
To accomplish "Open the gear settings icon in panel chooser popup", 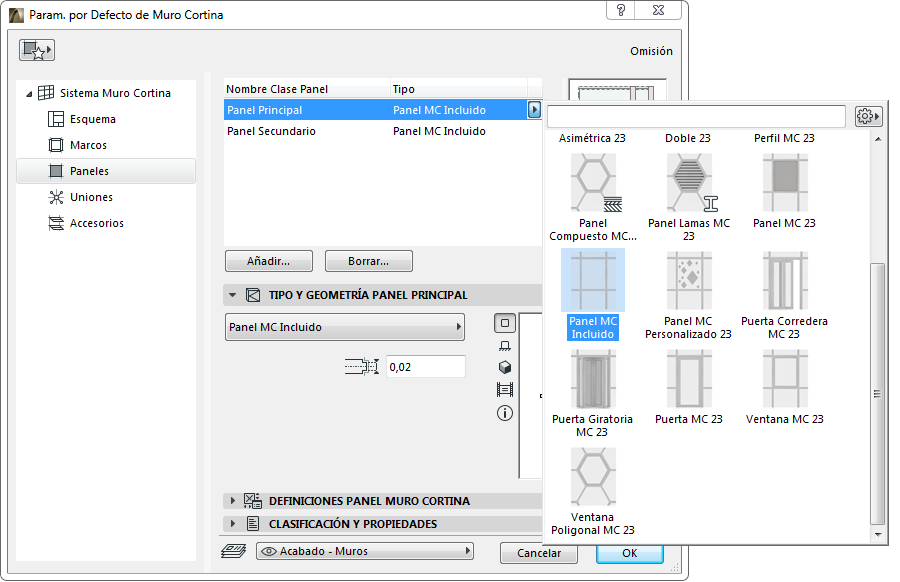I will pos(868,116).
